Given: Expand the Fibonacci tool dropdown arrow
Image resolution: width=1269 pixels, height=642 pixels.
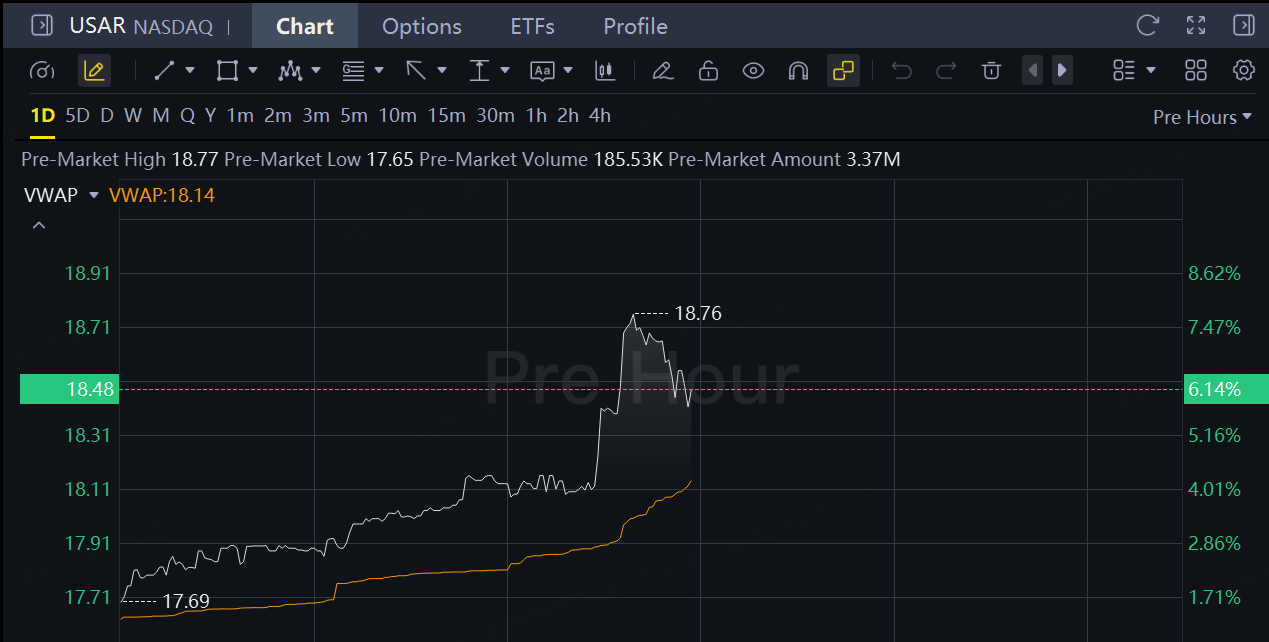Looking at the screenshot, I should (378, 70).
